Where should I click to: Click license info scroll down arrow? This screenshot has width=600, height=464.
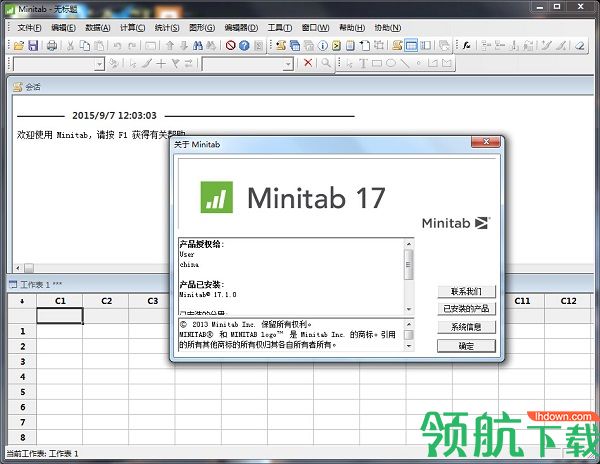coord(408,309)
